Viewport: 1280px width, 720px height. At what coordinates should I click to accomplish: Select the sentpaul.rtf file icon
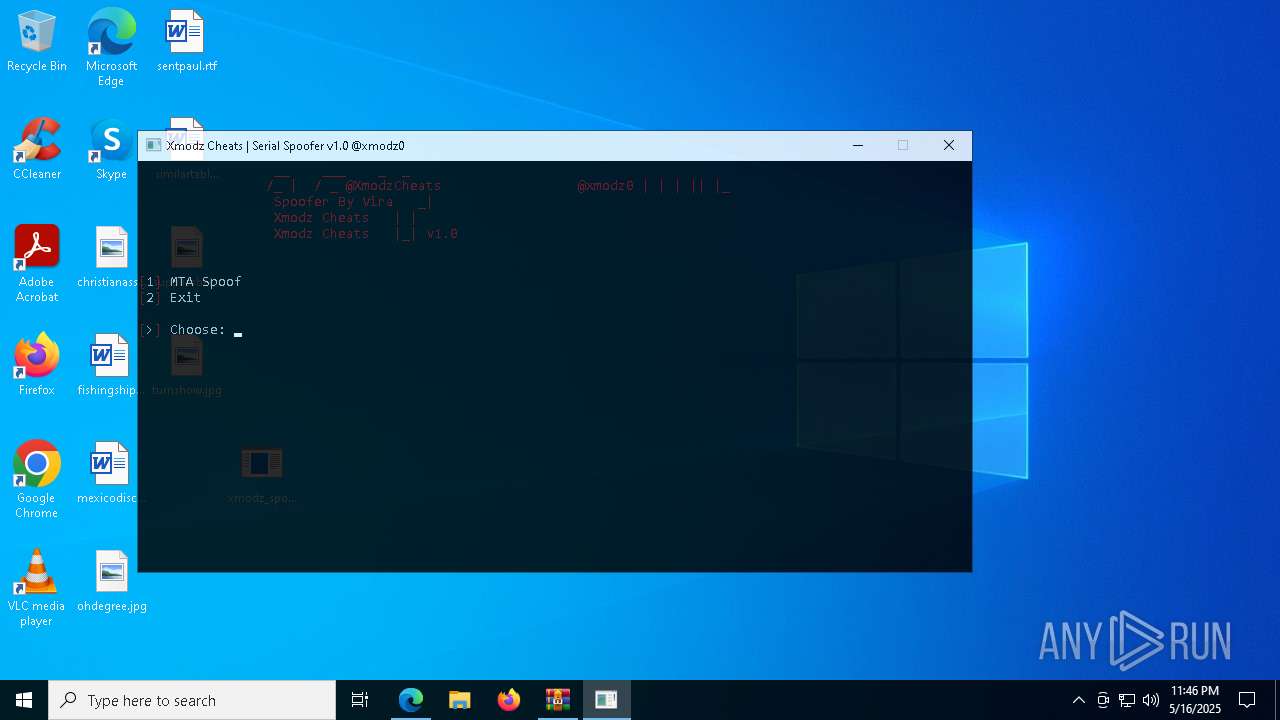pyautogui.click(x=187, y=41)
